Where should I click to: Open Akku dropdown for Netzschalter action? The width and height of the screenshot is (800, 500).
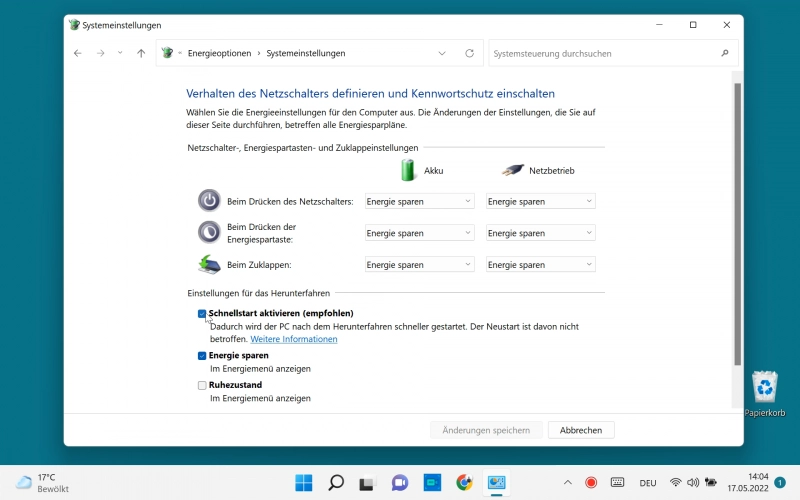tap(419, 202)
